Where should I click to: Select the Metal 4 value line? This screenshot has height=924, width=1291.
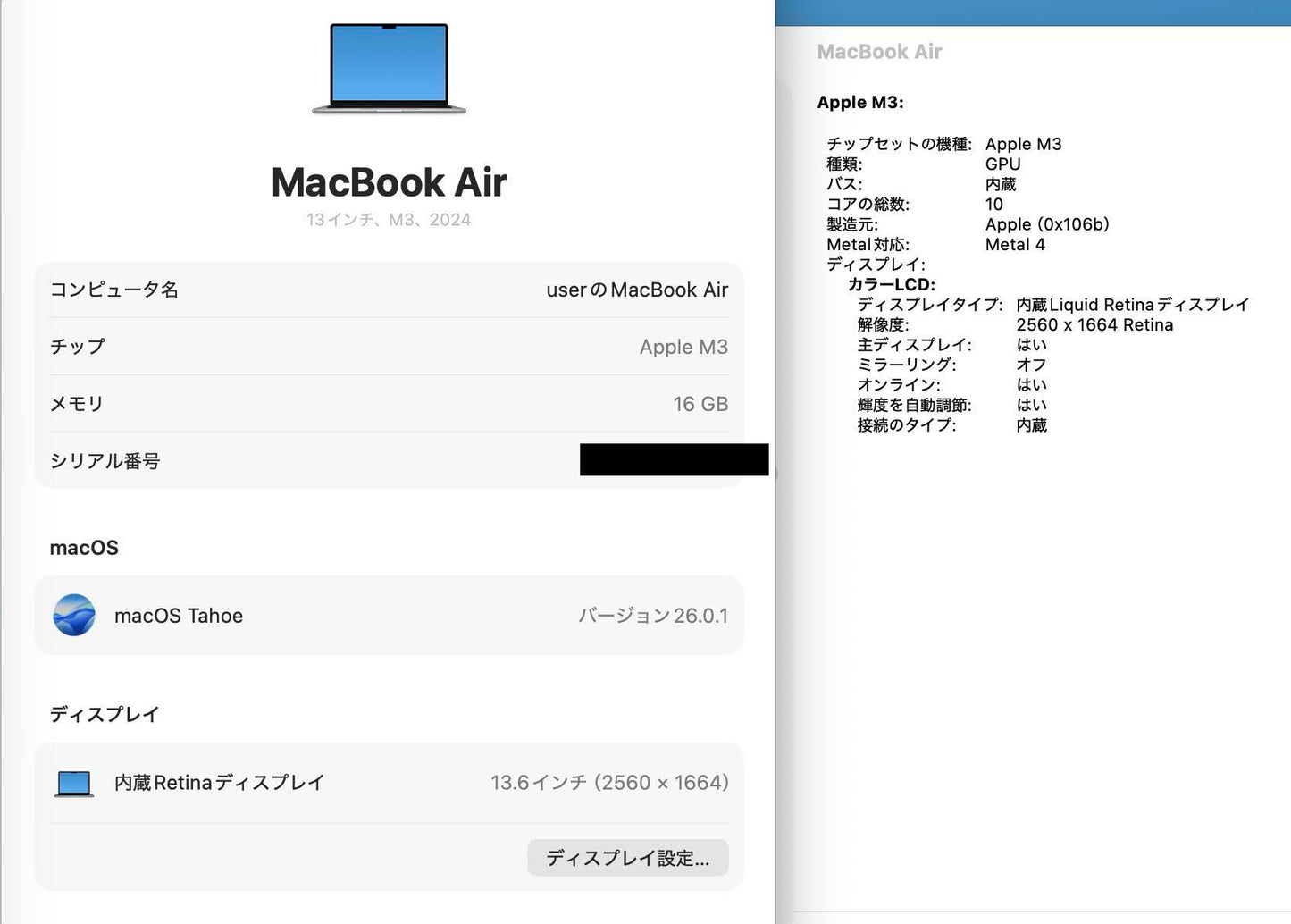[x=1015, y=244]
